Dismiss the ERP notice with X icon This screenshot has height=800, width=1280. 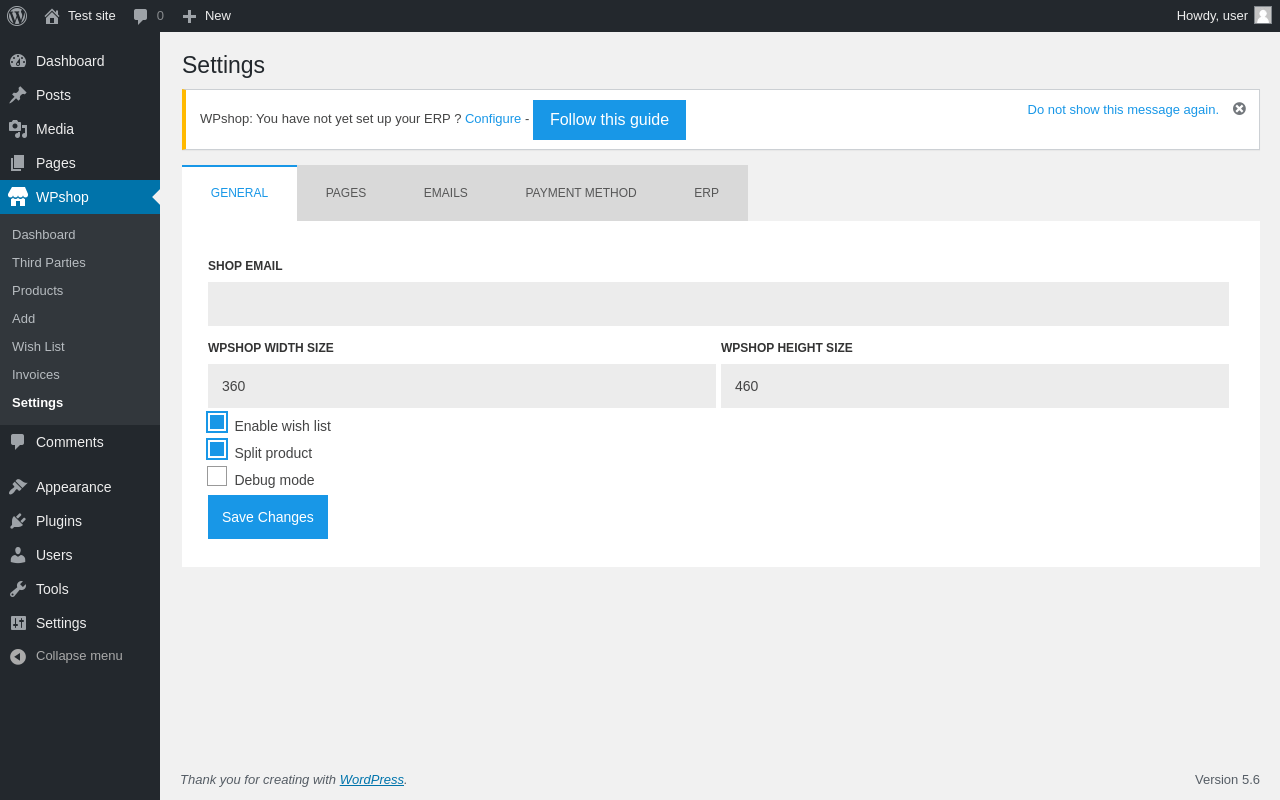pos(1239,109)
